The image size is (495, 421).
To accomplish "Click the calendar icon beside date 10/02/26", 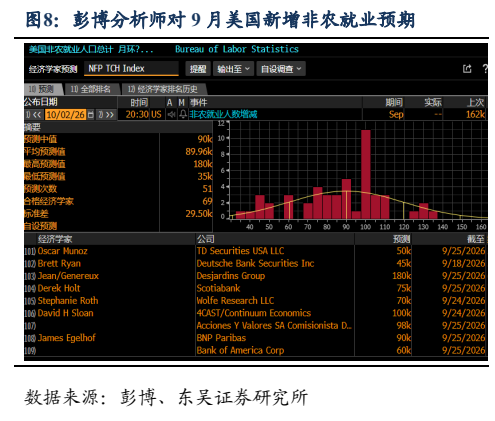I will (x=90, y=115).
